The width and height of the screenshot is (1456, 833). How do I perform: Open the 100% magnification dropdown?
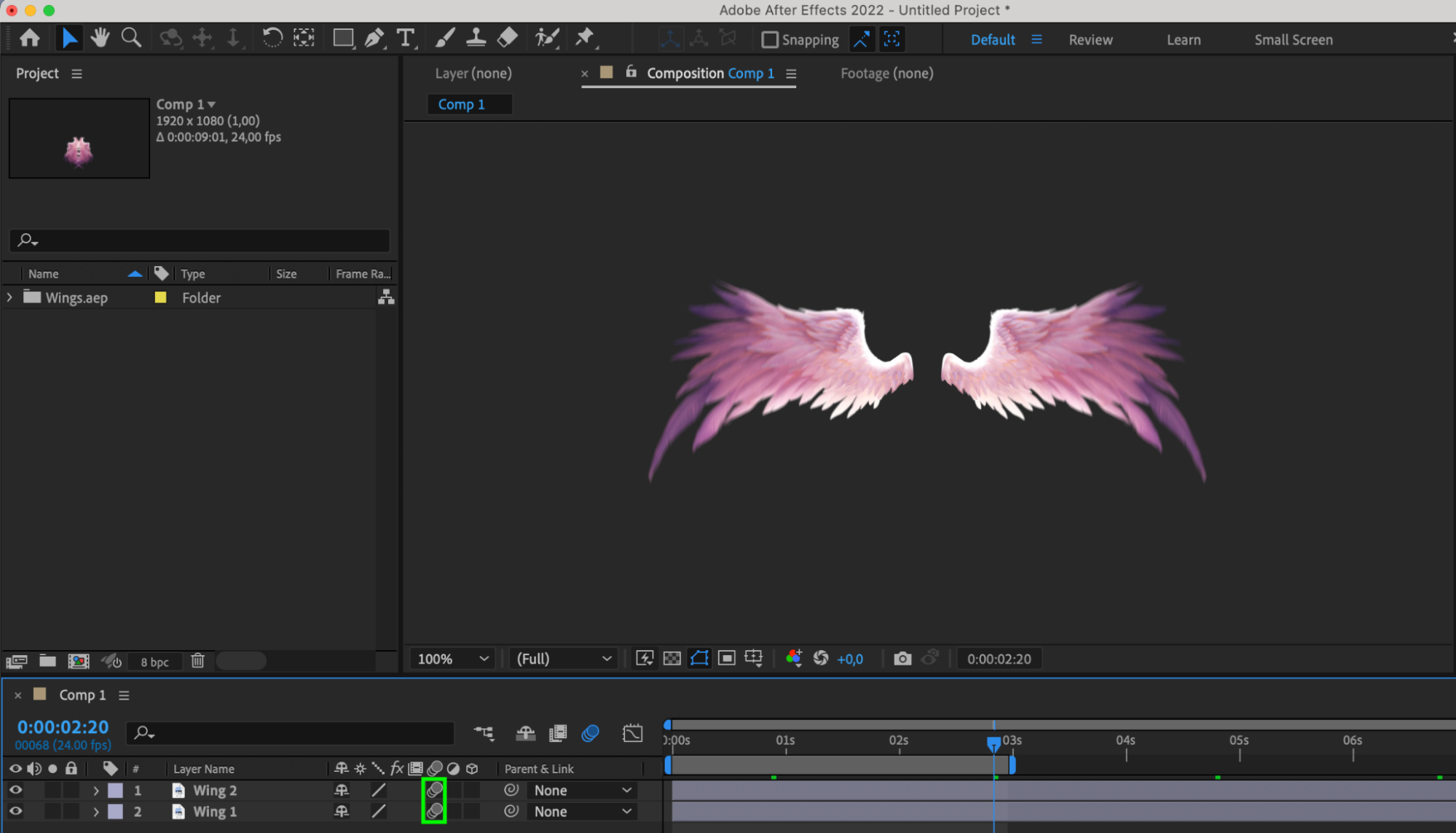pos(452,659)
